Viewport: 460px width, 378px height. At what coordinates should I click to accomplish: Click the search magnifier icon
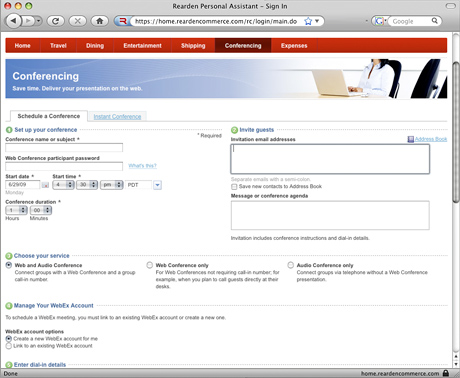(x=434, y=21)
